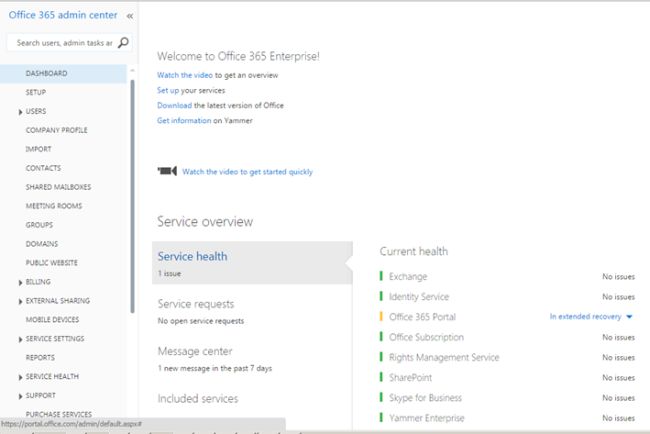Select DASHBOARD in the navigation
650x434 pixels.
pos(63,73)
